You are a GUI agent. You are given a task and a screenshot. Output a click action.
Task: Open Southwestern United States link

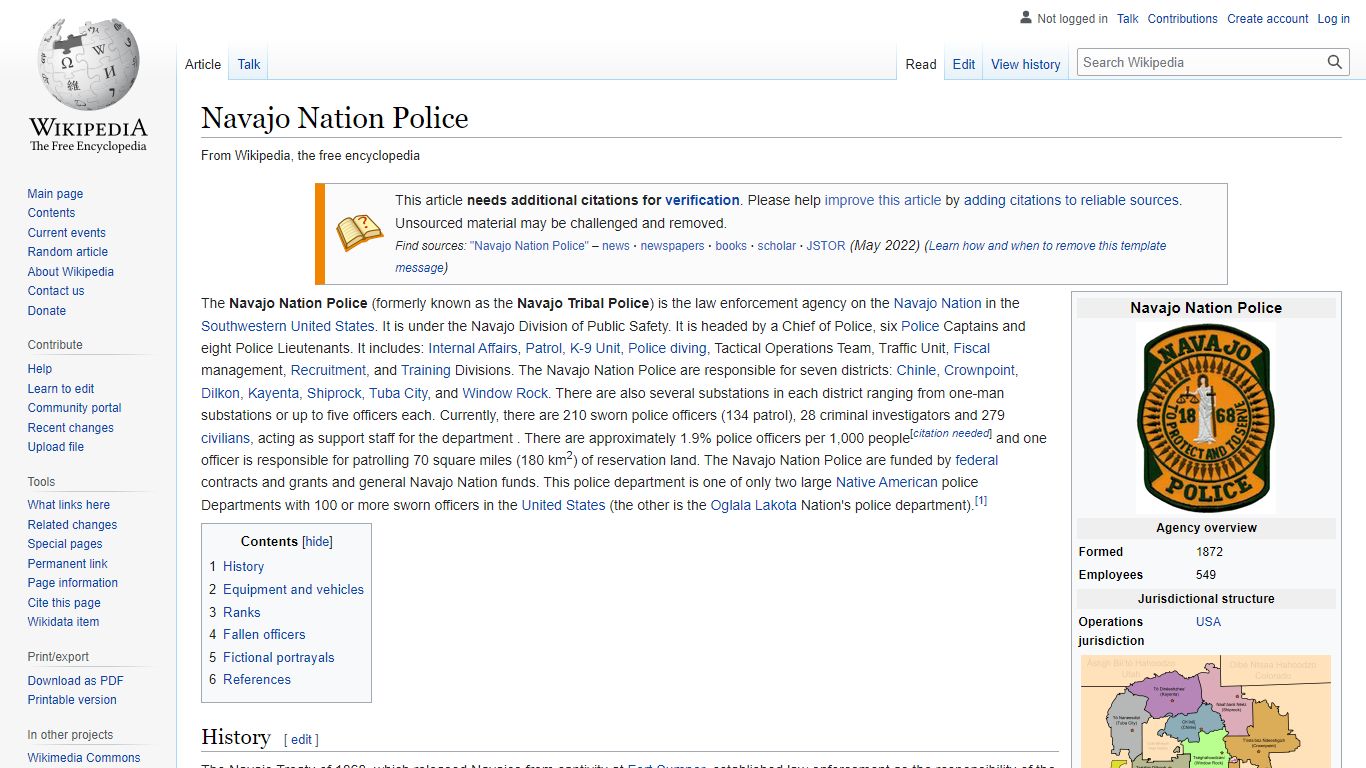coord(288,326)
